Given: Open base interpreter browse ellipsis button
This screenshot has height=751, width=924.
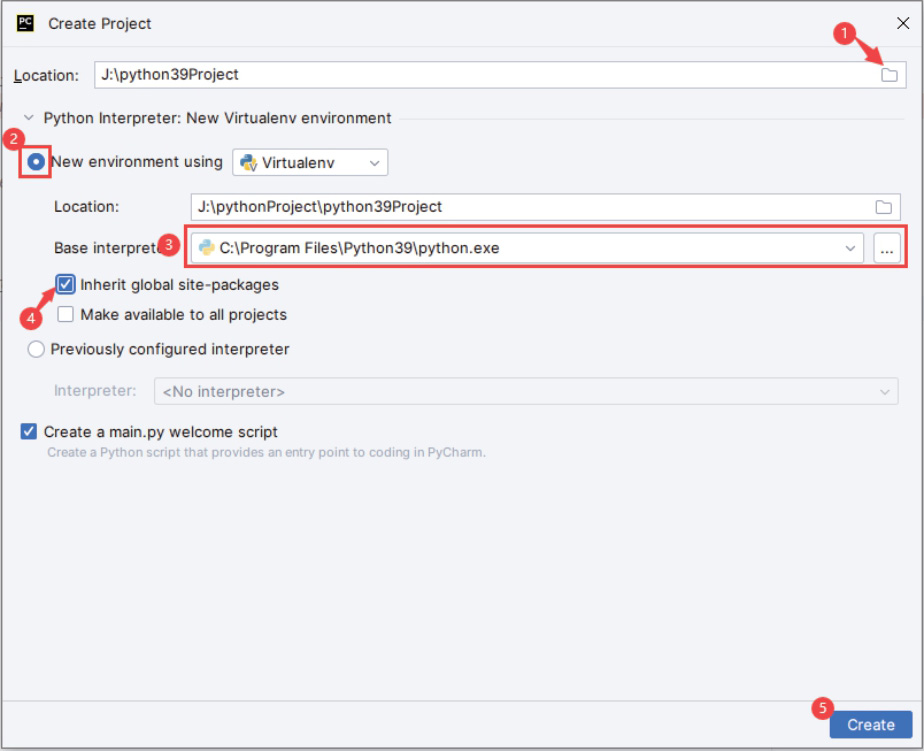Looking at the screenshot, I should pos(886,248).
